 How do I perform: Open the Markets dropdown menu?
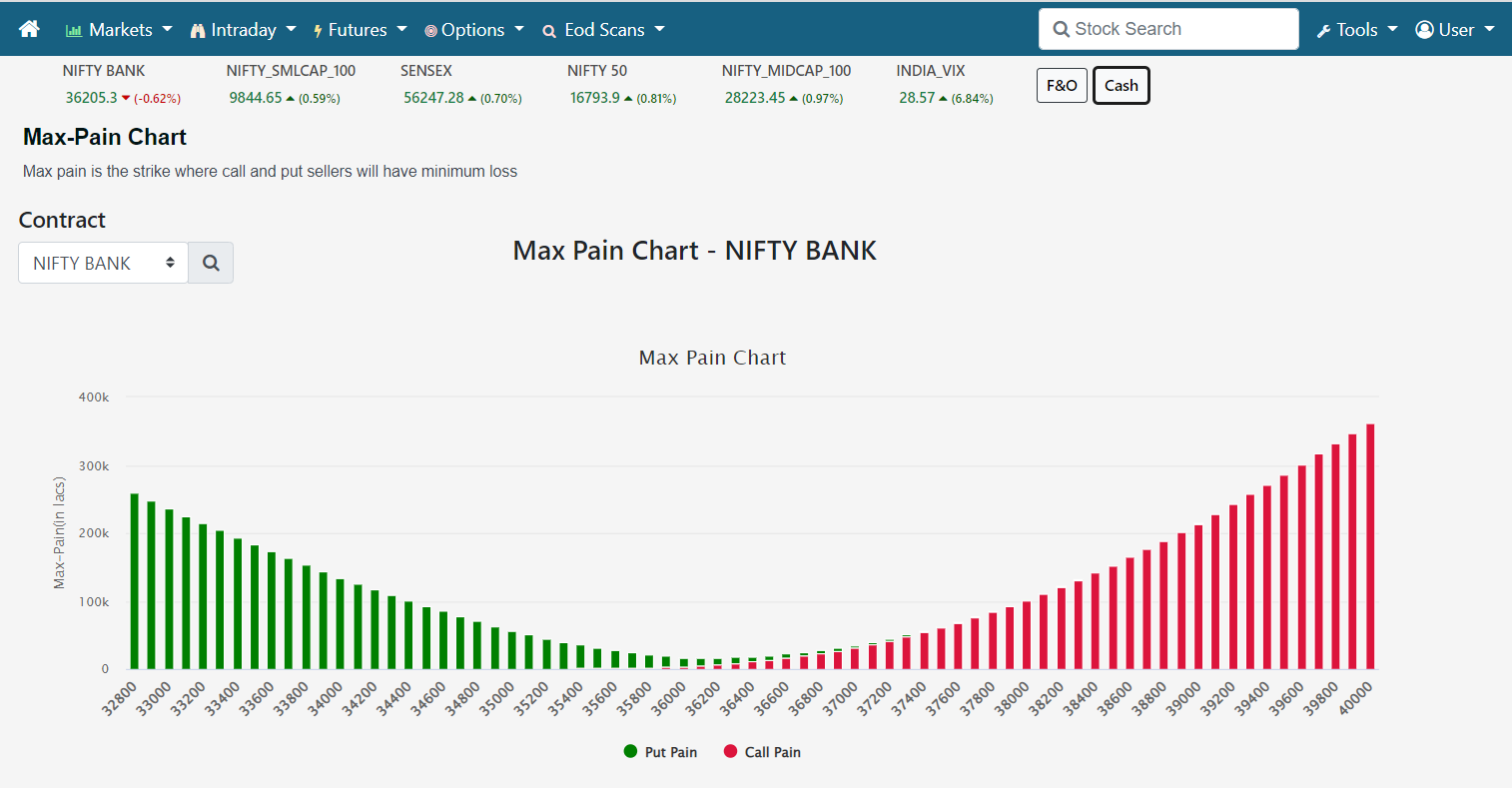tap(119, 29)
